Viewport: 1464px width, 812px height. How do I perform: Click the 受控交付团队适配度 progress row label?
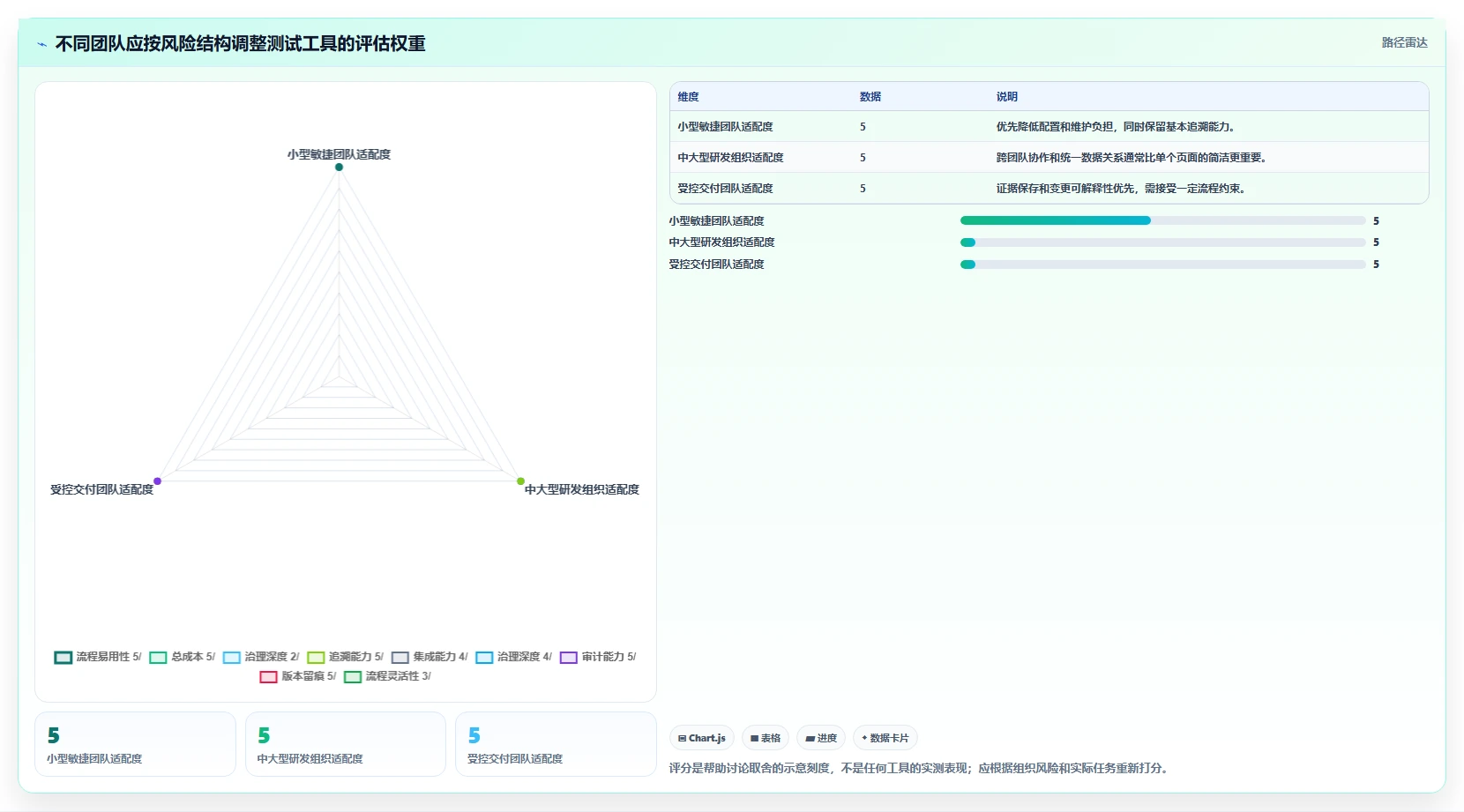click(x=716, y=264)
